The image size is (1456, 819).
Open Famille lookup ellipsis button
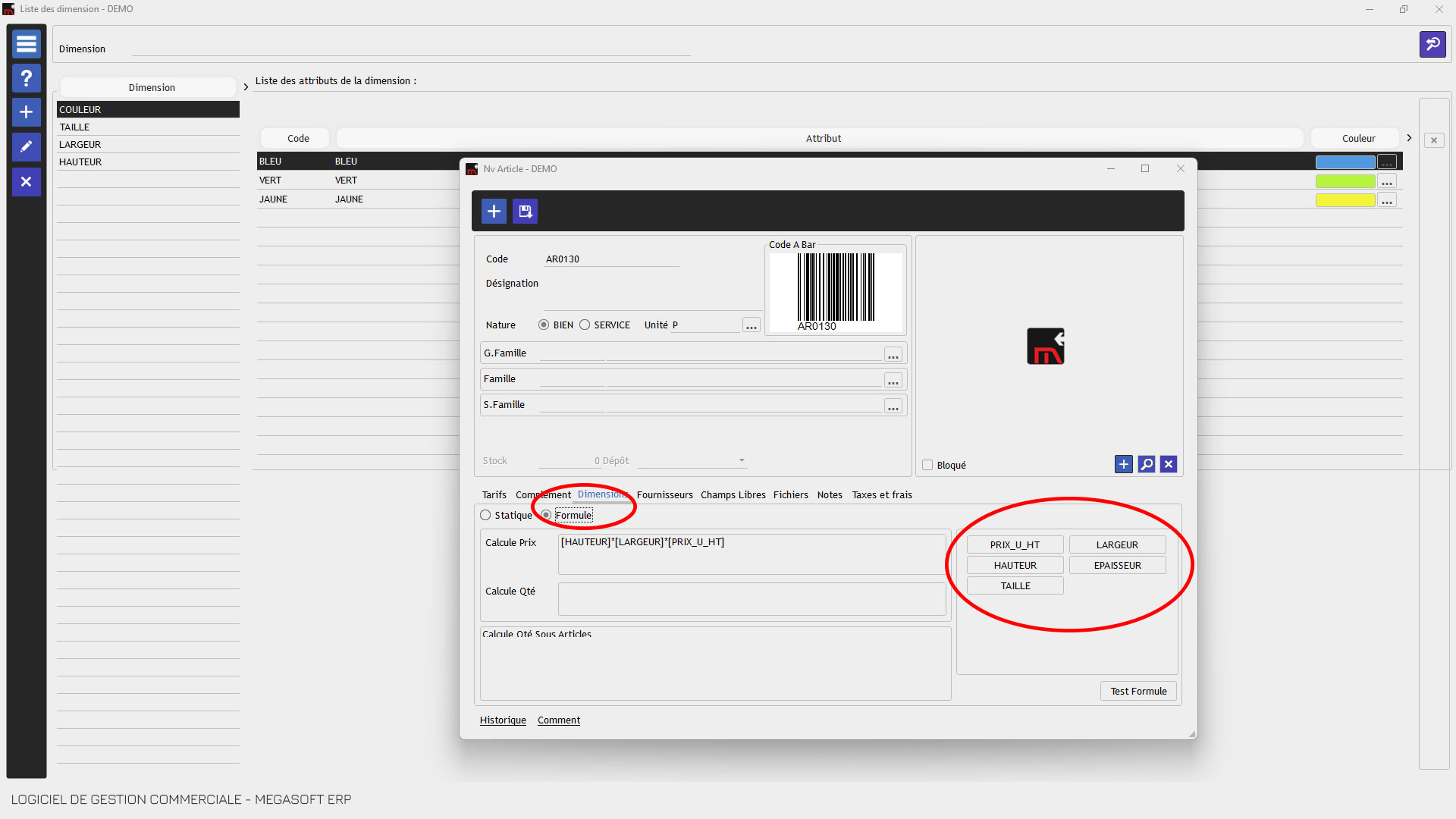[x=893, y=379]
